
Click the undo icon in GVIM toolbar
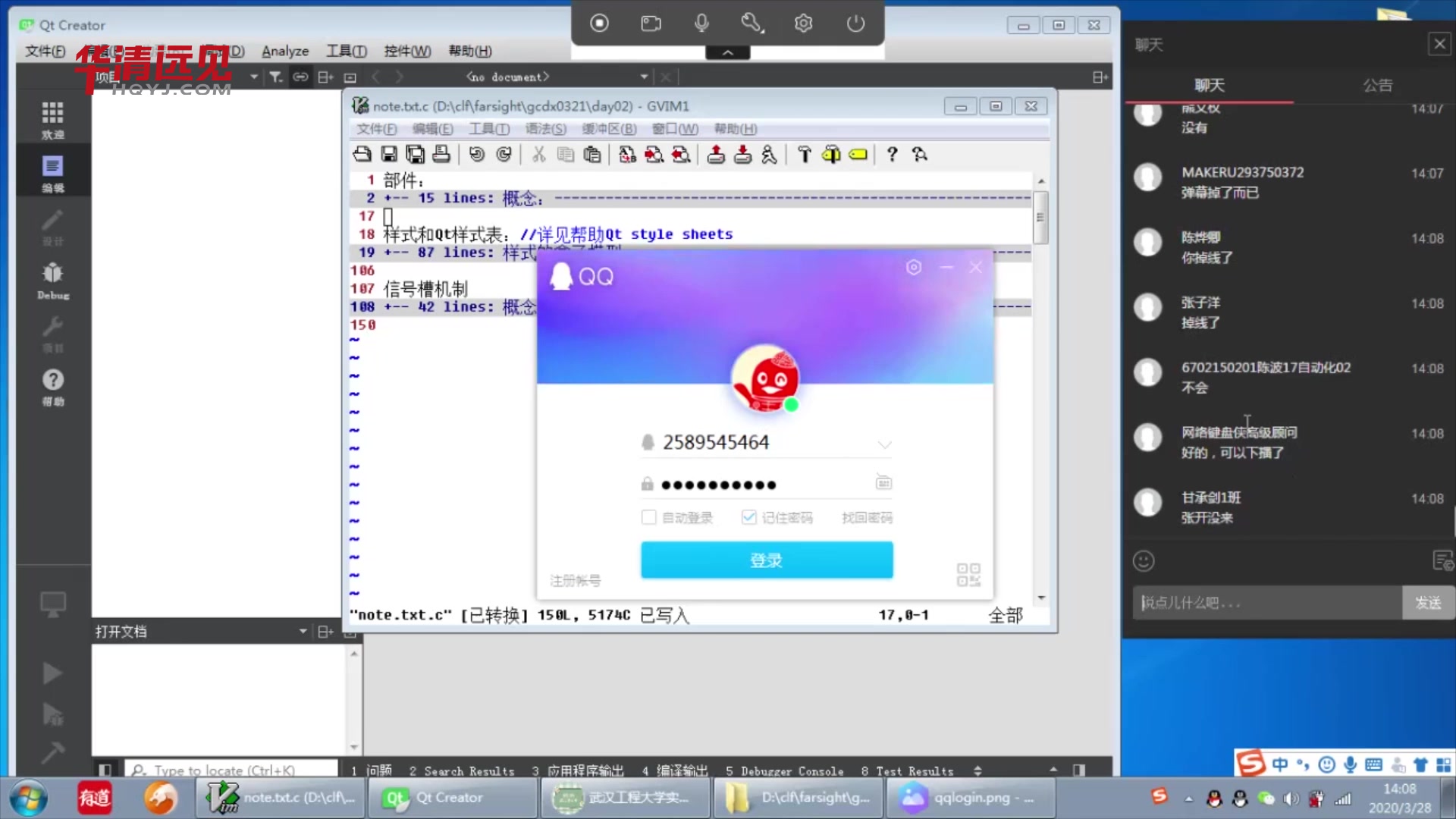476,155
